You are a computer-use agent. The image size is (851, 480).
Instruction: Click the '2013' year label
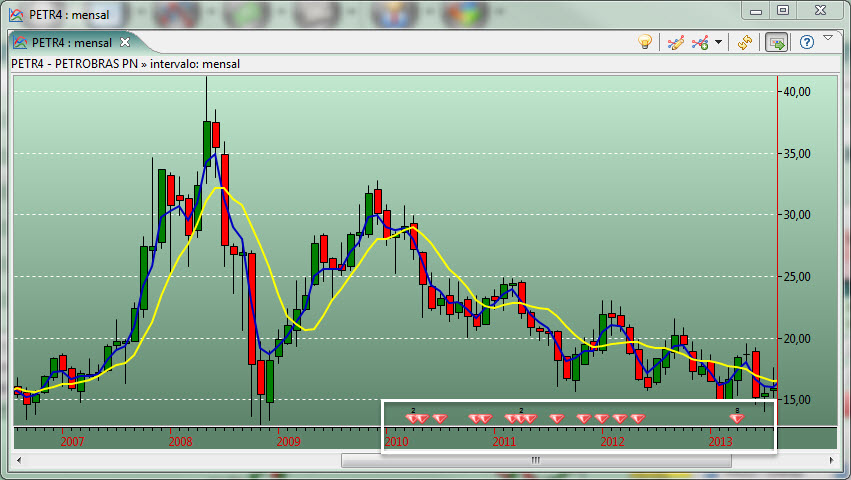pyautogui.click(x=720, y=441)
